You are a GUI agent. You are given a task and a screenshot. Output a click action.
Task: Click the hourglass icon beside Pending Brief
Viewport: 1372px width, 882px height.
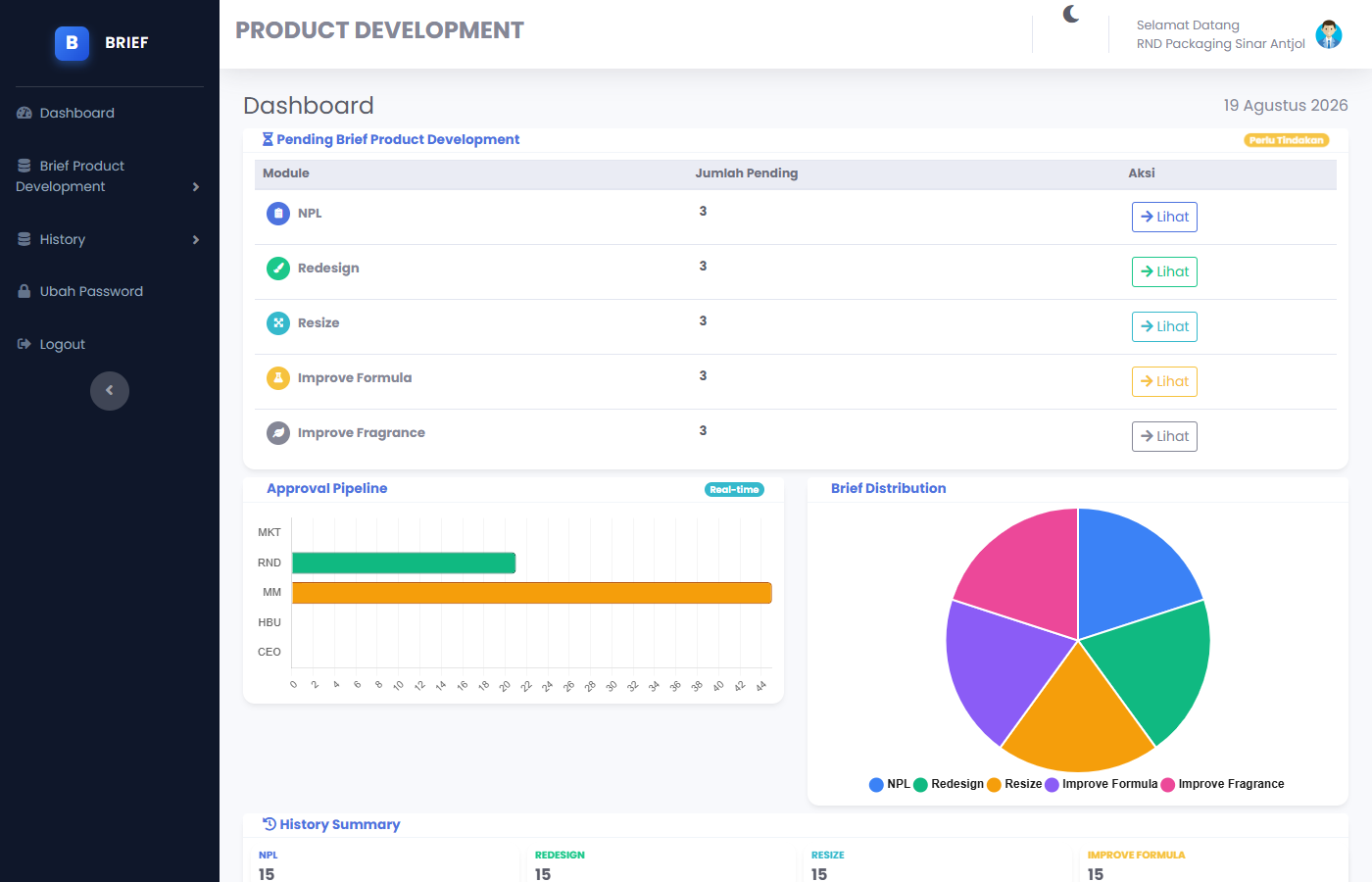click(x=268, y=139)
